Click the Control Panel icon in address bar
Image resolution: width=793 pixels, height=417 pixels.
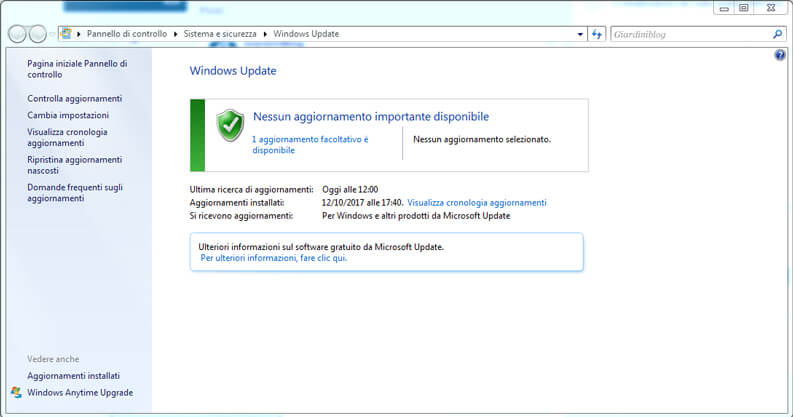pos(66,34)
